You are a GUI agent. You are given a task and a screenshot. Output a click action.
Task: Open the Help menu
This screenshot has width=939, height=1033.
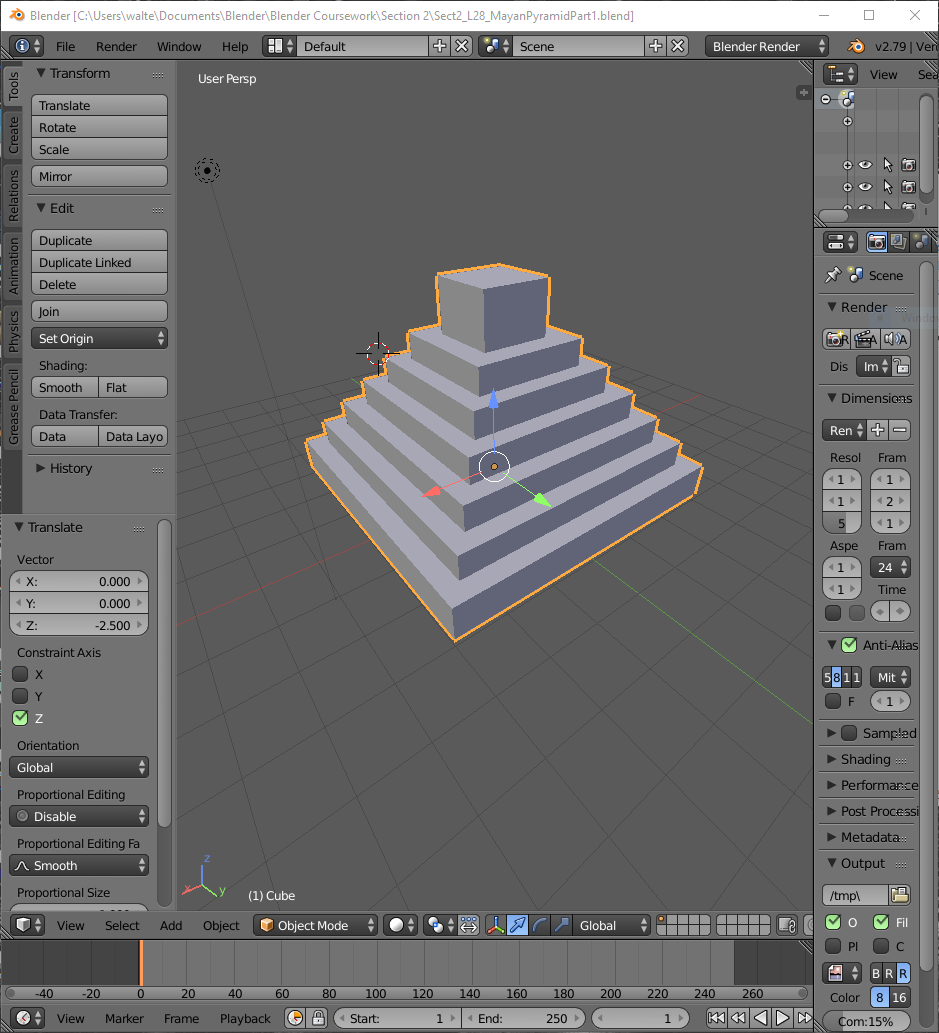click(x=235, y=47)
